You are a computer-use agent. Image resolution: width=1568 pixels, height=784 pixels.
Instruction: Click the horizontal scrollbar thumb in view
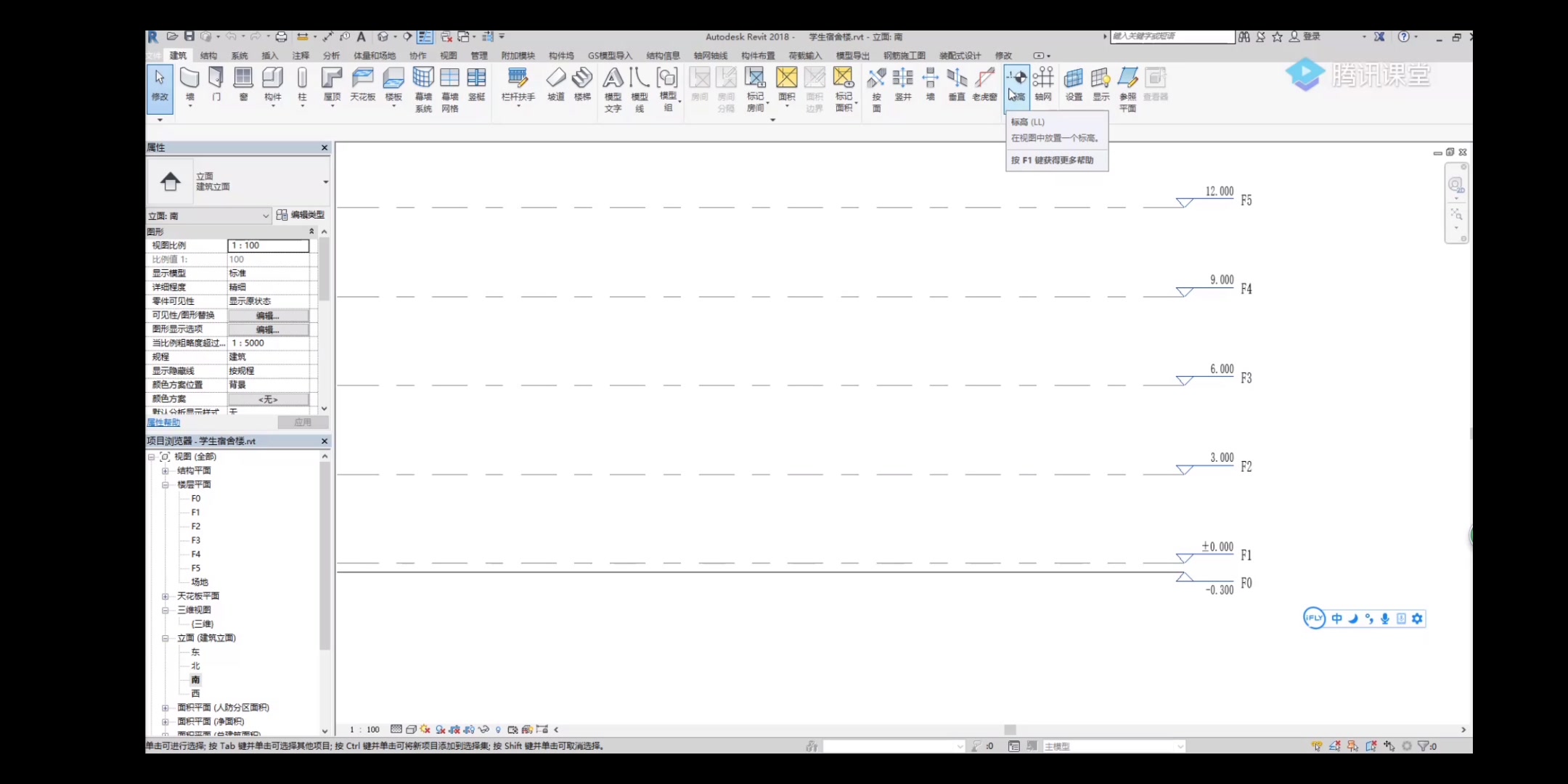1010,730
